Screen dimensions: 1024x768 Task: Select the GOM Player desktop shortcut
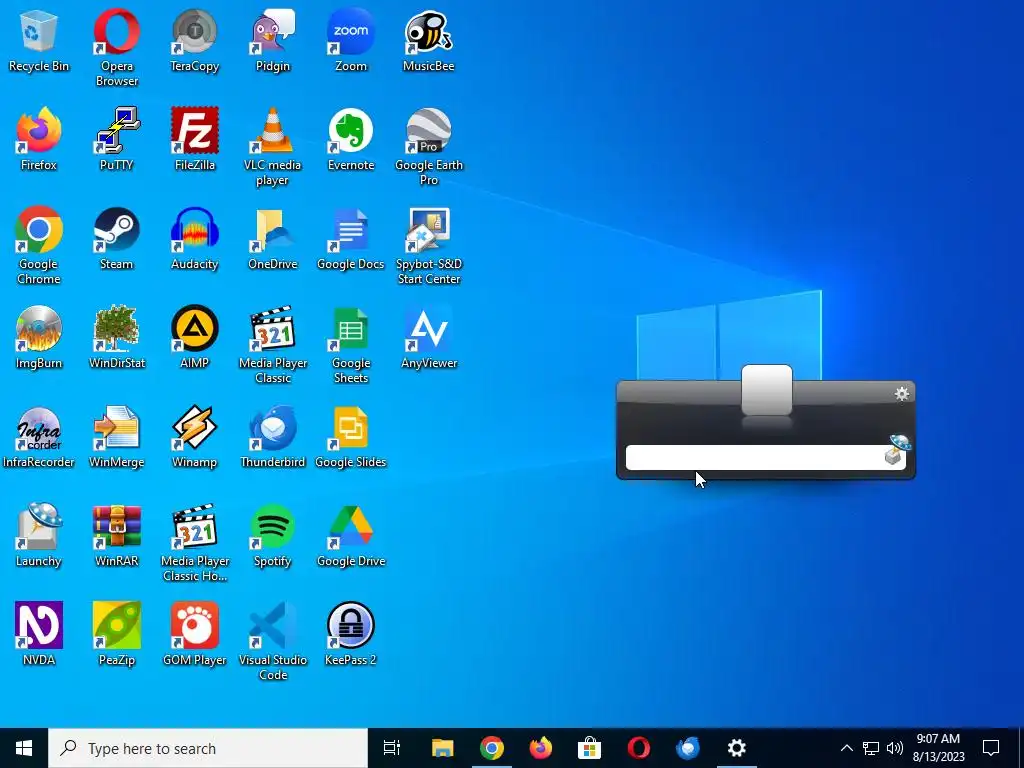(195, 634)
